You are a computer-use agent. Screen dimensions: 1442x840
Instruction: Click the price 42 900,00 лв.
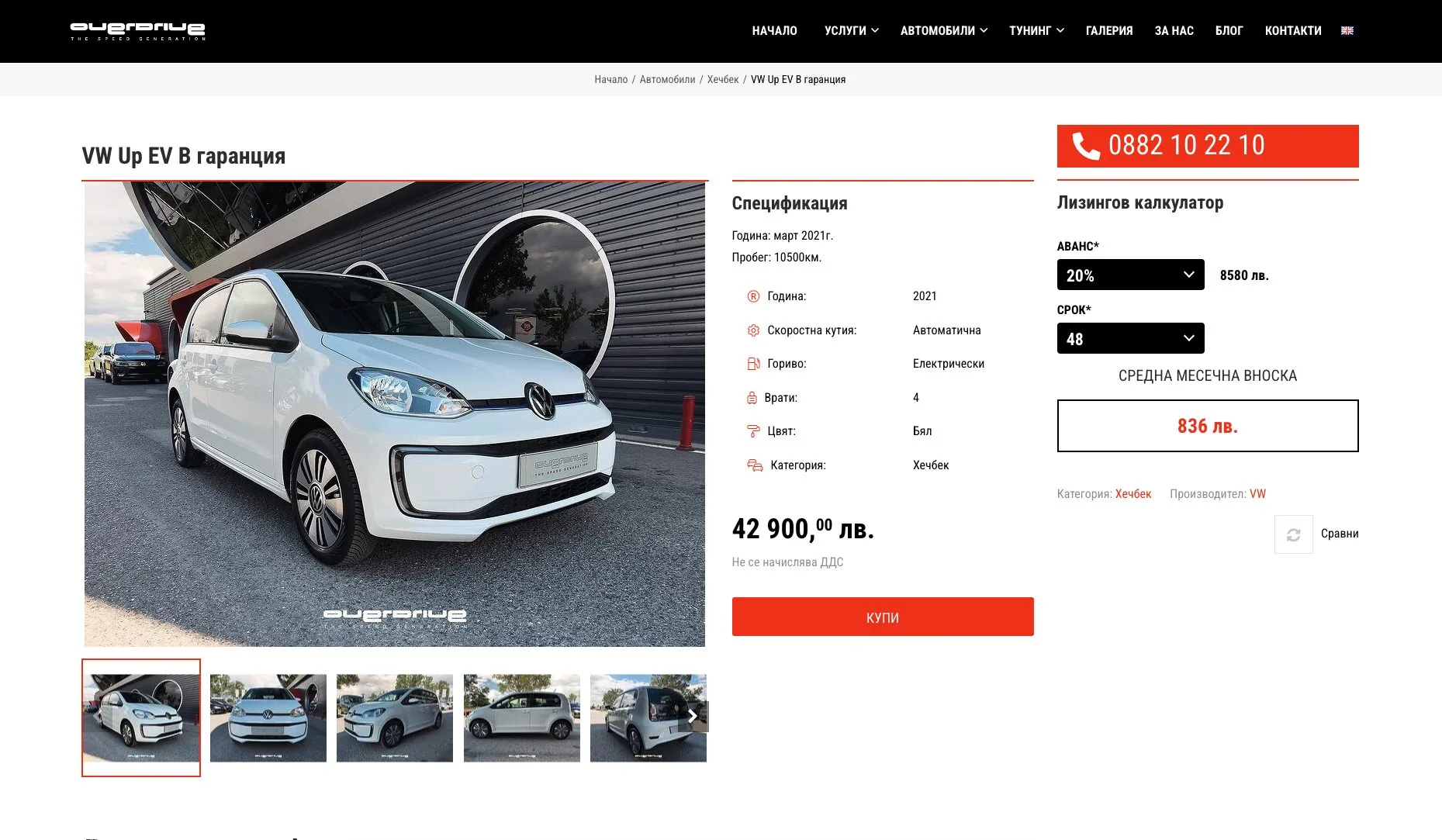pyautogui.click(x=803, y=529)
